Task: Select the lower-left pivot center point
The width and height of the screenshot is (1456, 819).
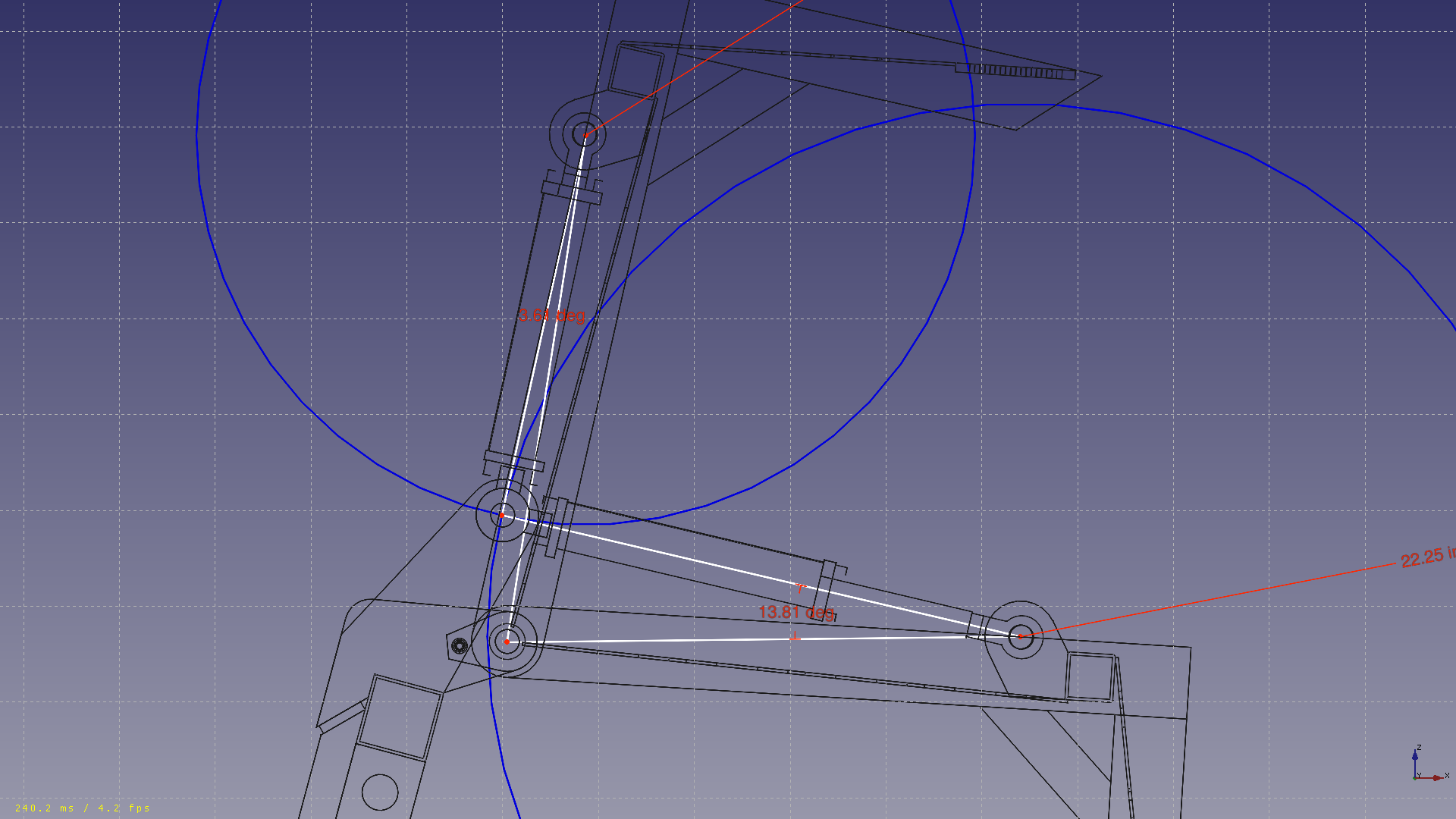Action: [x=507, y=642]
